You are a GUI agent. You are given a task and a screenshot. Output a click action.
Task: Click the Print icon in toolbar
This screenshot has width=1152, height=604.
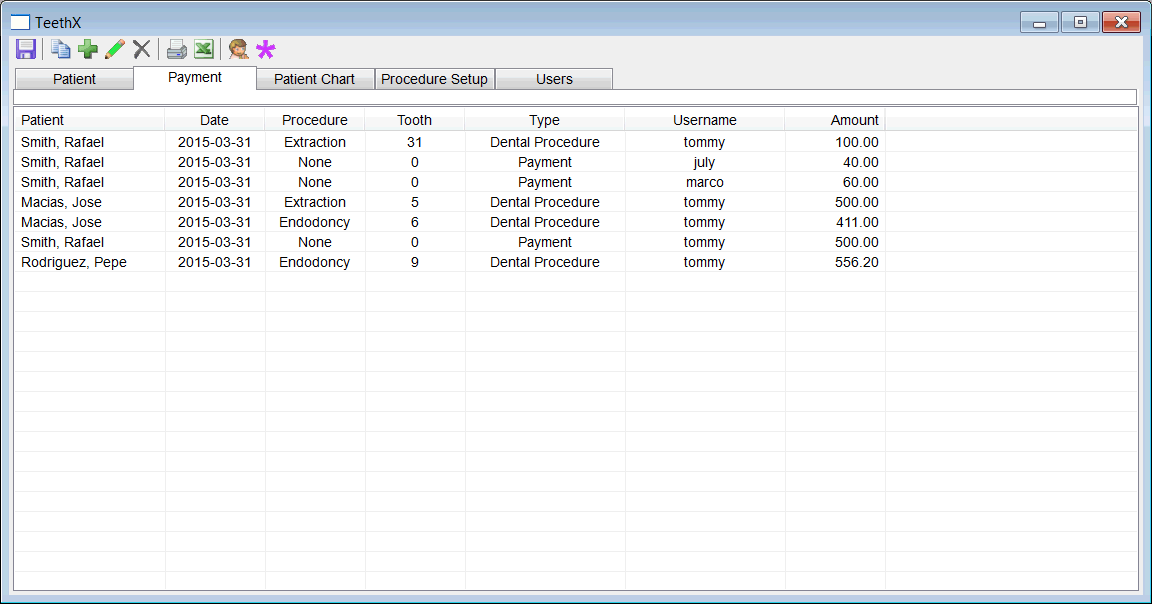pos(176,49)
